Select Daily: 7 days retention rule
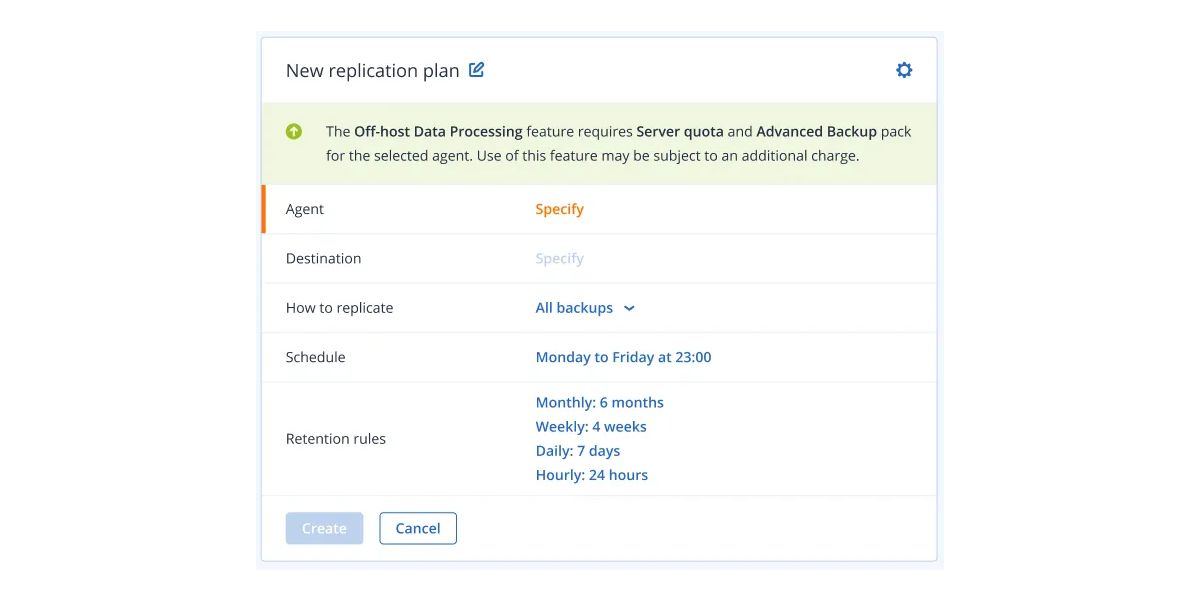The height and width of the screenshot is (600, 1200). pos(577,451)
